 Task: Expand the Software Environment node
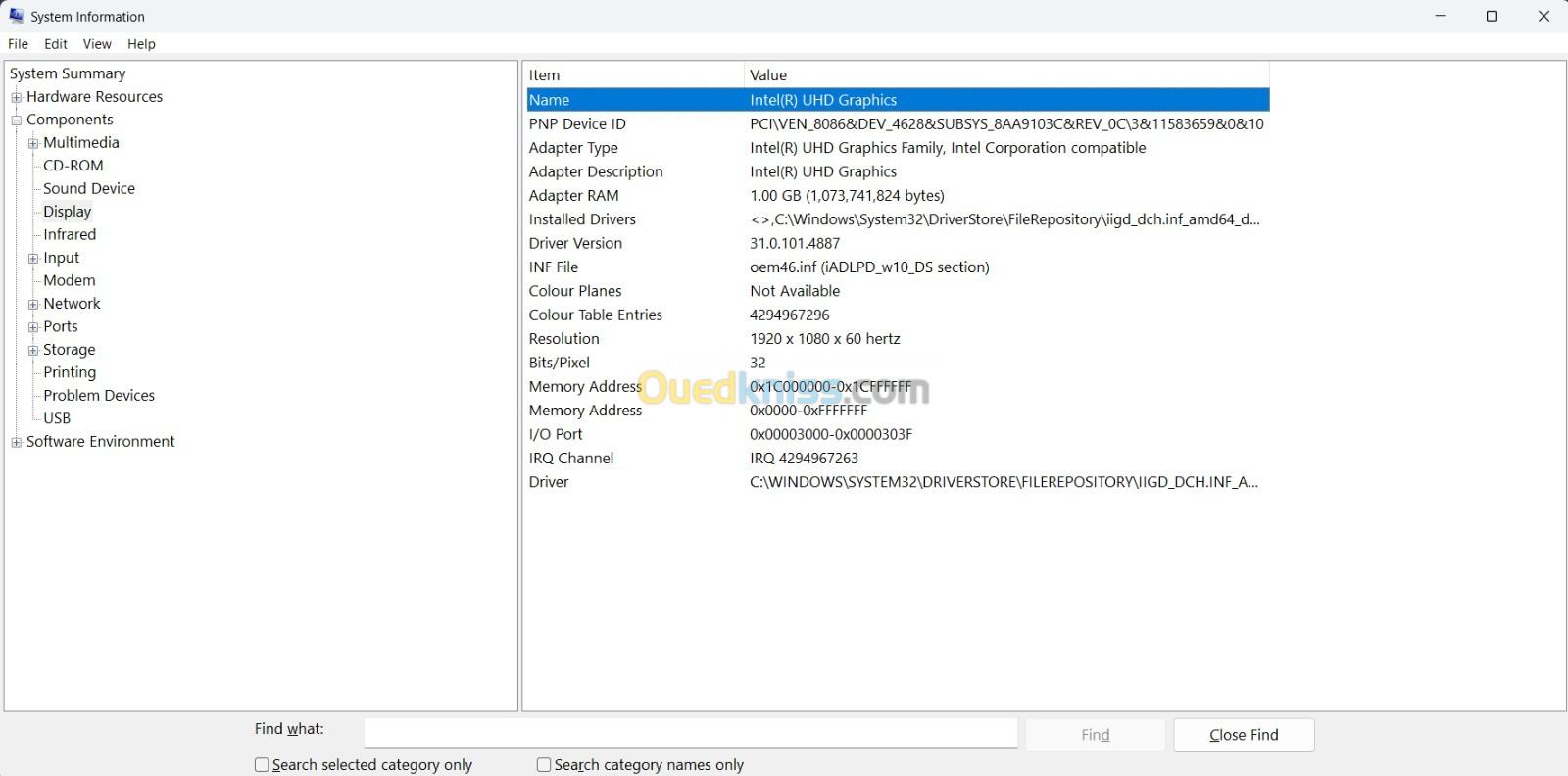tap(17, 442)
